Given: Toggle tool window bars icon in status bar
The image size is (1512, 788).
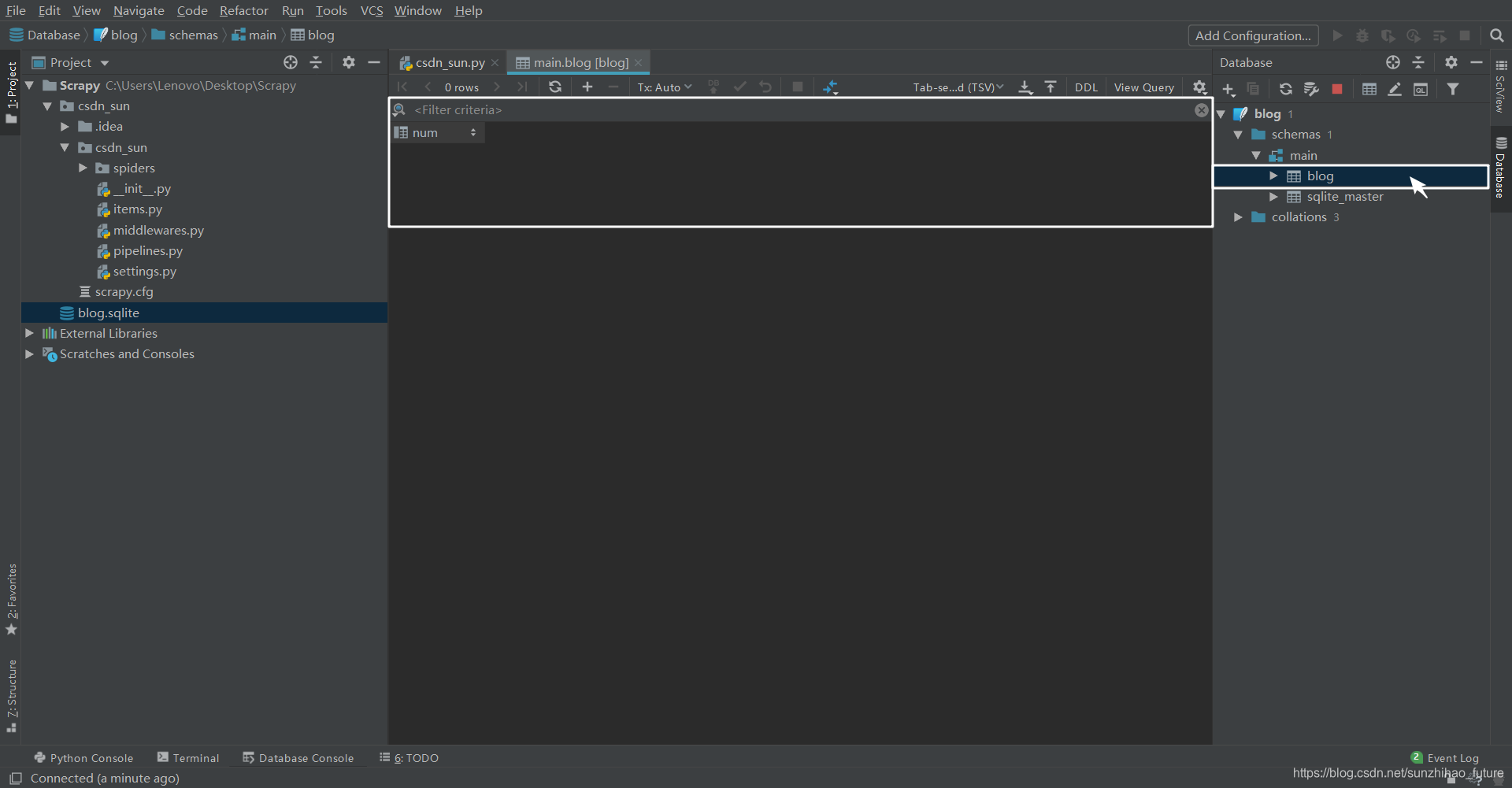Looking at the screenshot, I should pos(15,778).
